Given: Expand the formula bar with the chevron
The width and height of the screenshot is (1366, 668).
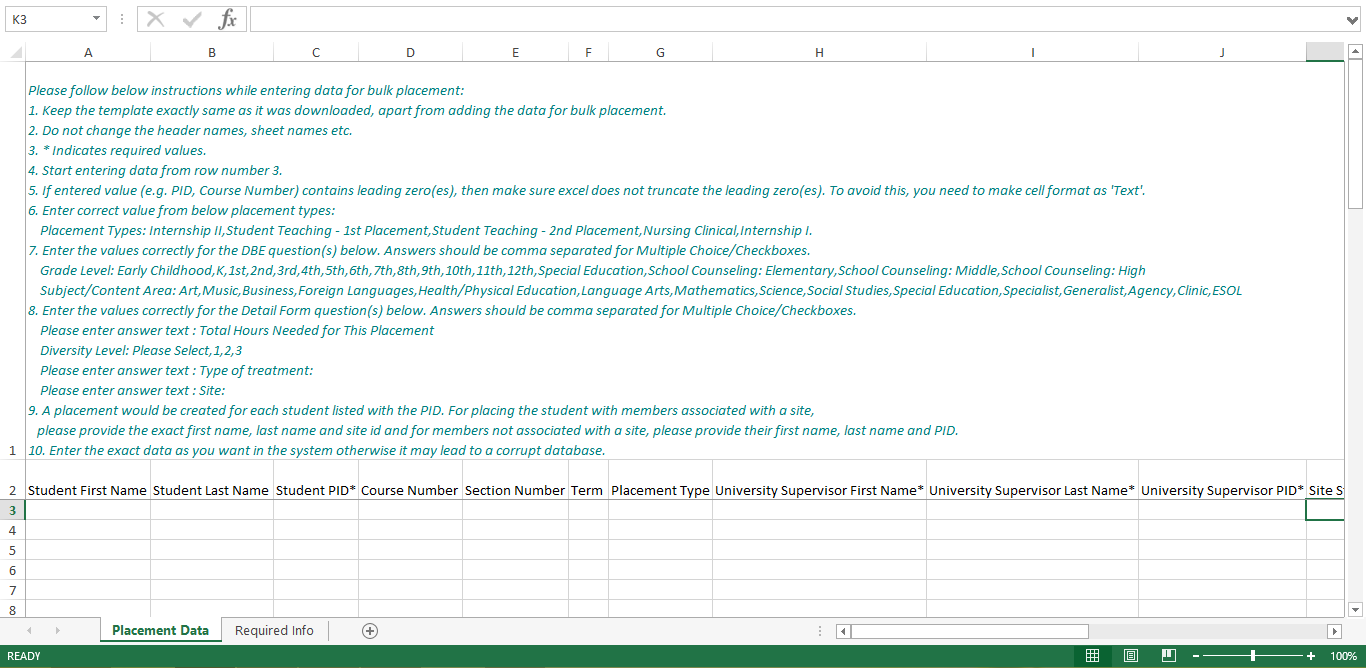Looking at the screenshot, I should pyautogui.click(x=1353, y=19).
